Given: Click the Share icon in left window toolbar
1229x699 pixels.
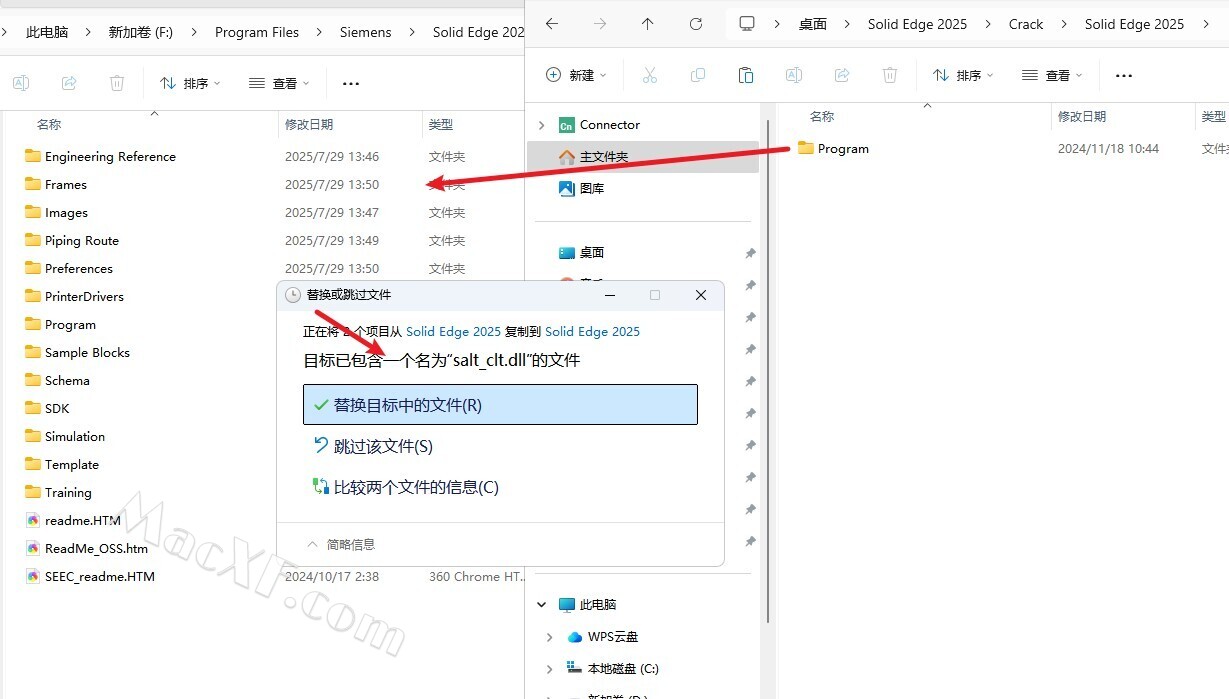Looking at the screenshot, I should pos(69,83).
